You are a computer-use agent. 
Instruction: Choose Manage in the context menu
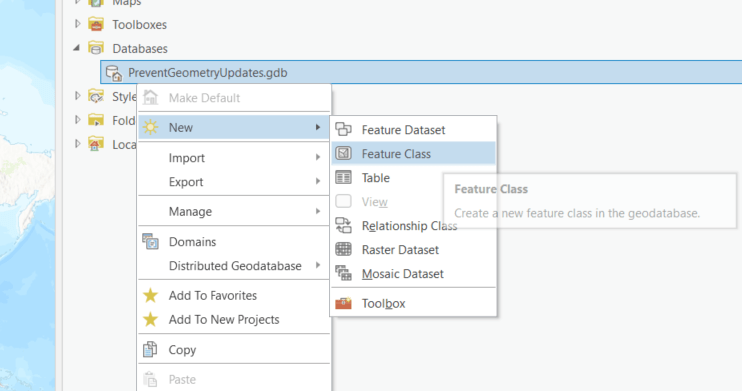(234, 211)
